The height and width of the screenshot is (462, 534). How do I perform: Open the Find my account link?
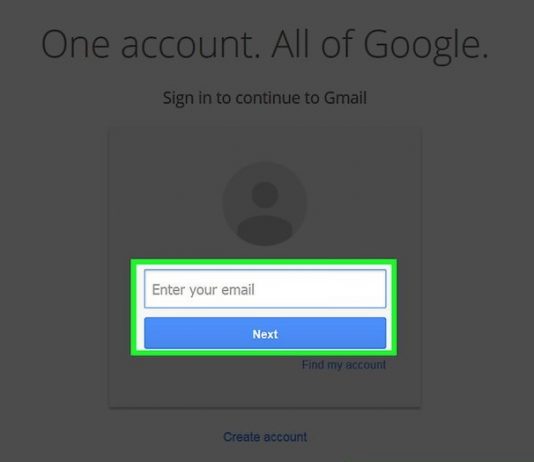[x=344, y=365]
